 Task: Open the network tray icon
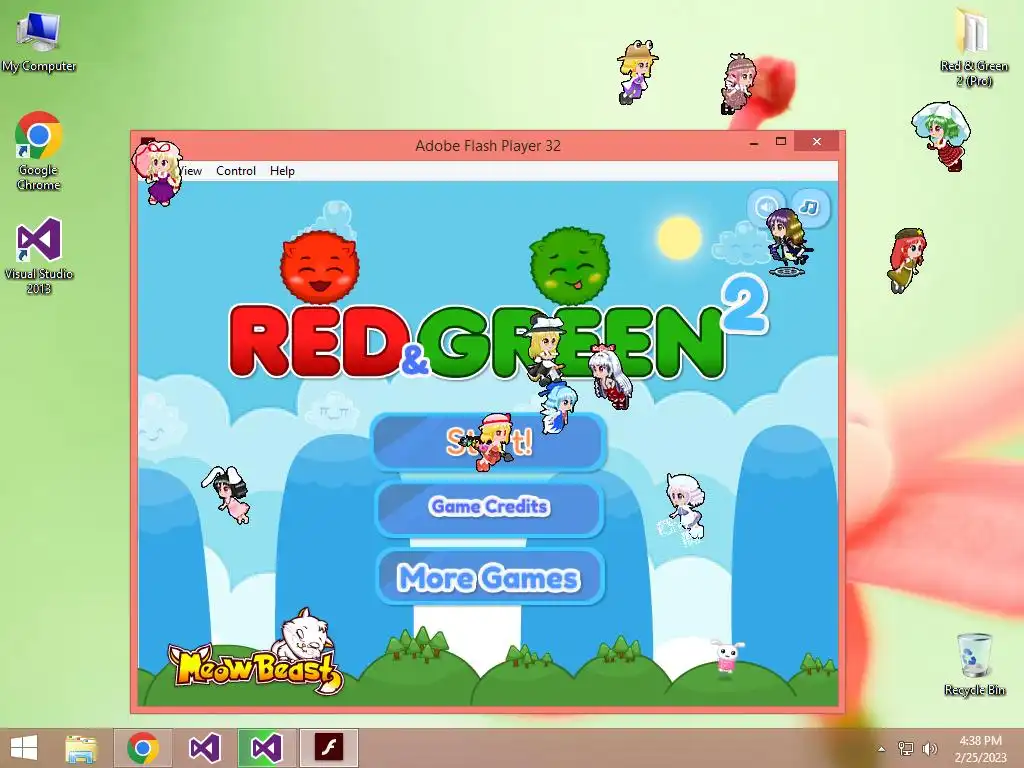(x=906, y=749)
